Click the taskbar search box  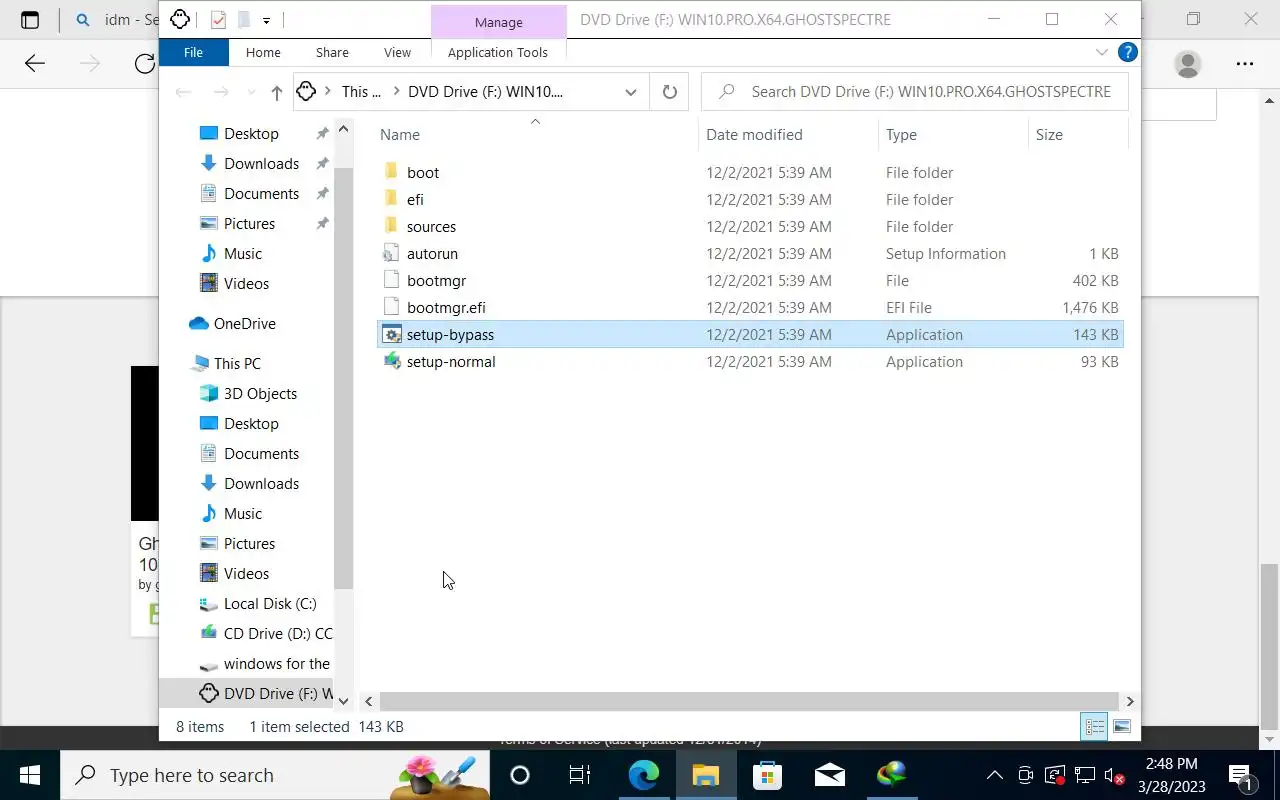275,775
